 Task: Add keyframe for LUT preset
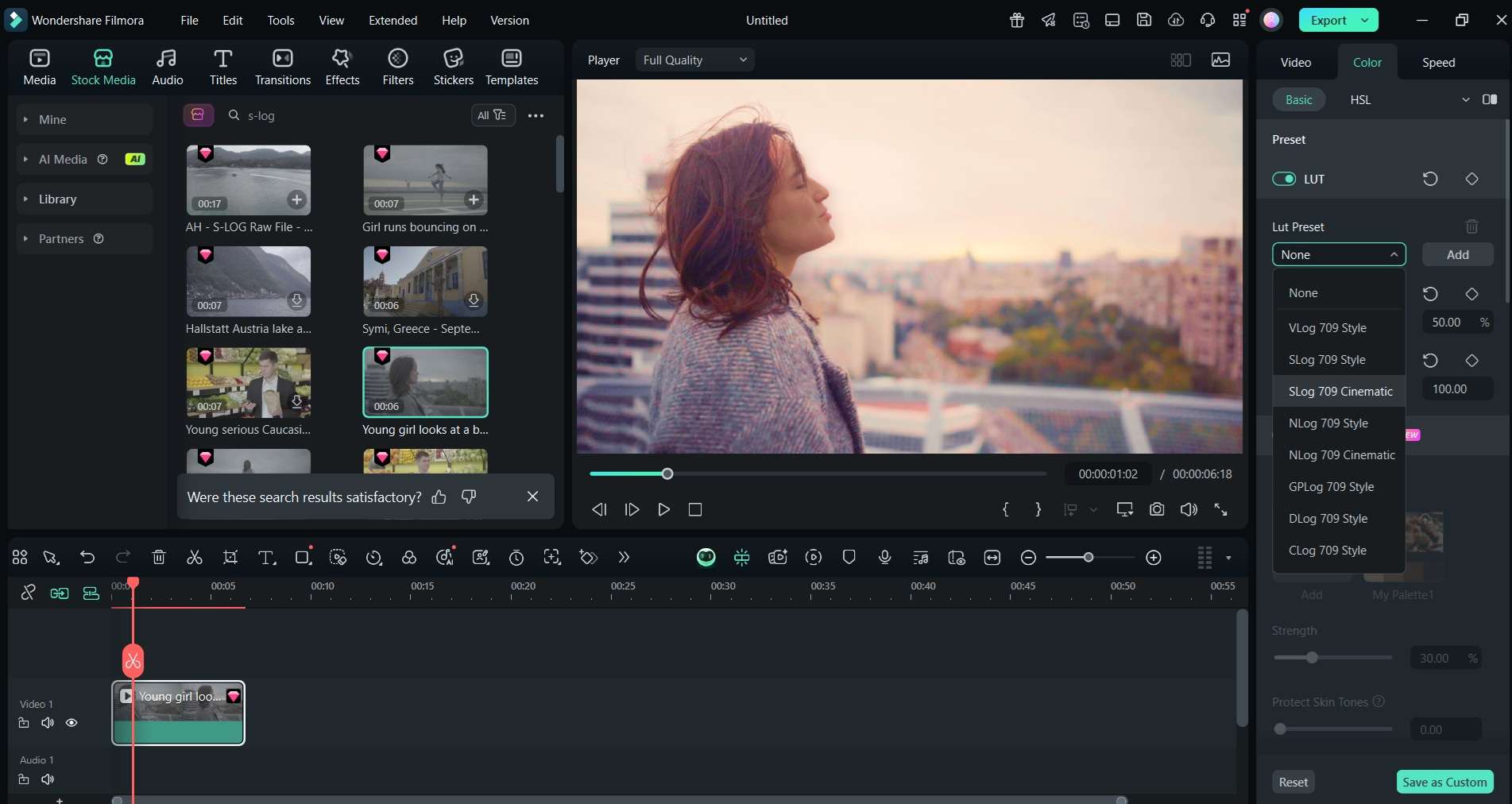1471,179
